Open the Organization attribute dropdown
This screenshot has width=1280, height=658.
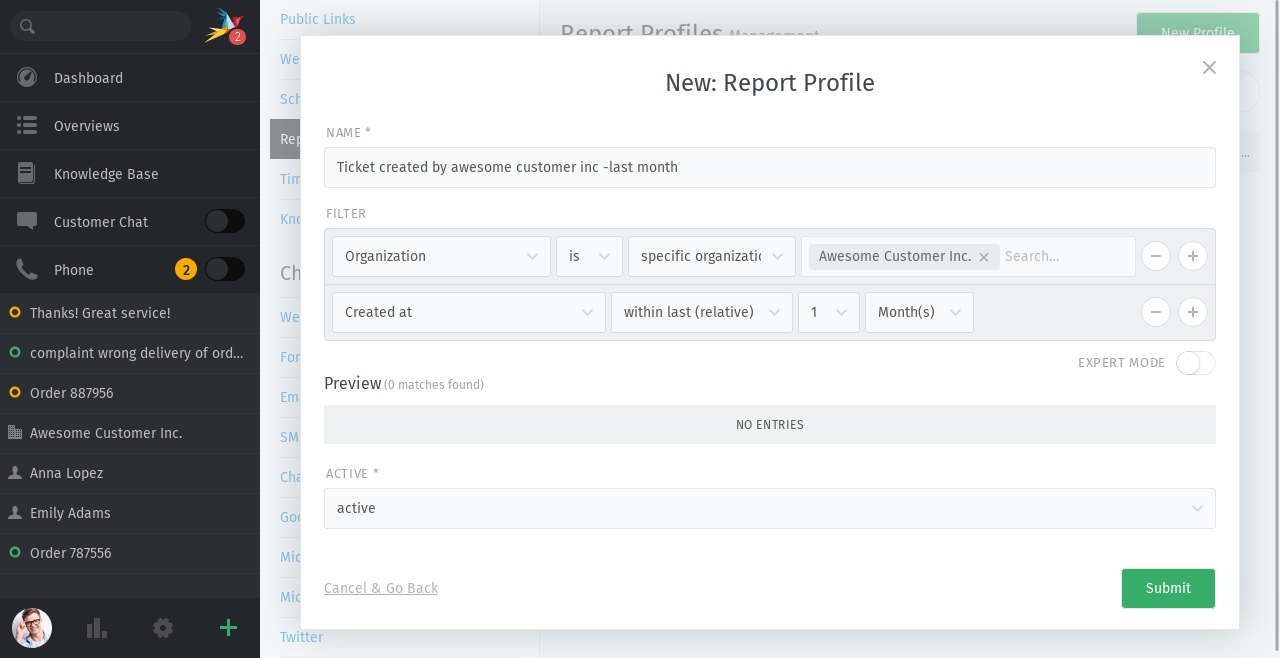[441, 256]
